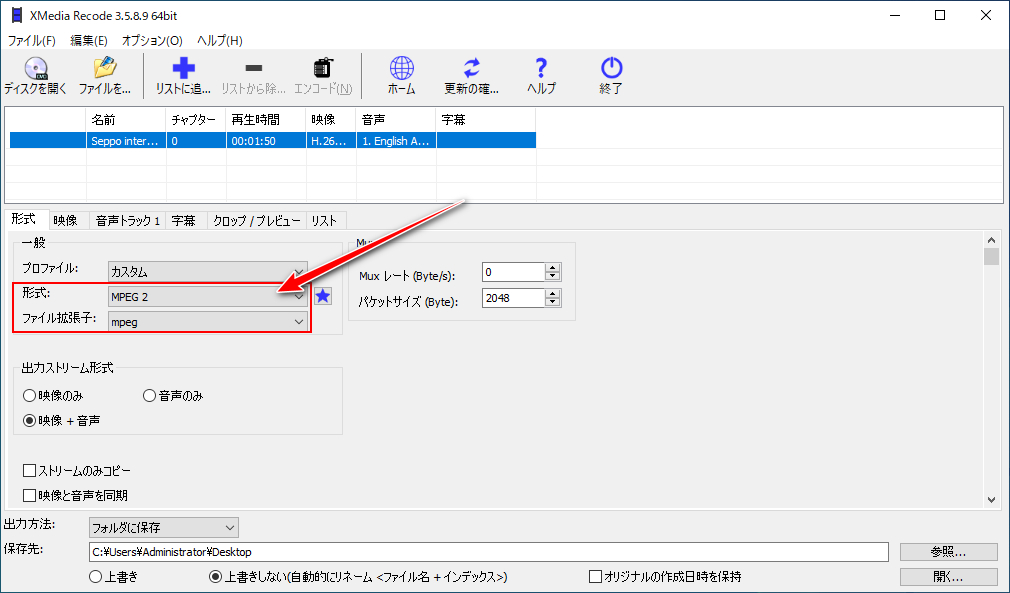Open the オプション(O) menu

[152, 41]
